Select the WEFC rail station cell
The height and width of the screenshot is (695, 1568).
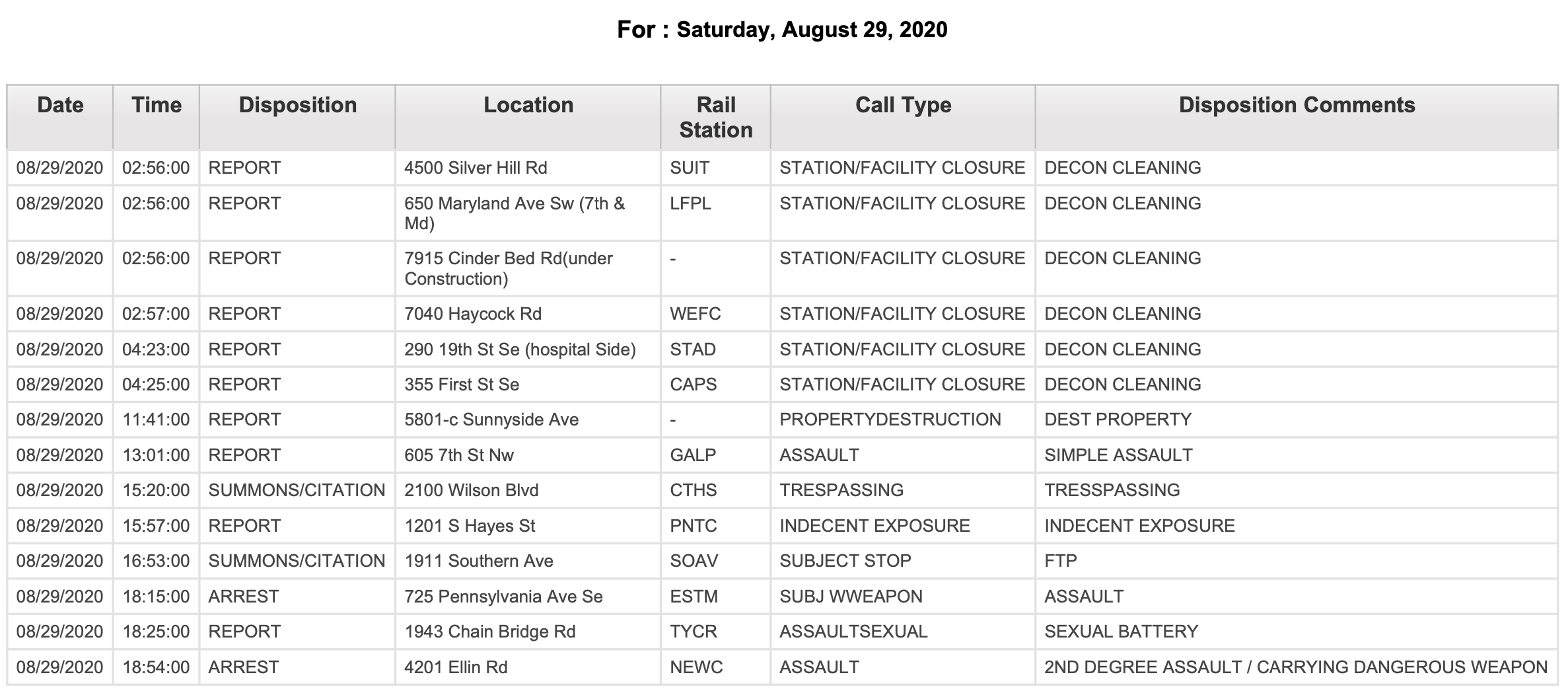click(x=716, y=314)
